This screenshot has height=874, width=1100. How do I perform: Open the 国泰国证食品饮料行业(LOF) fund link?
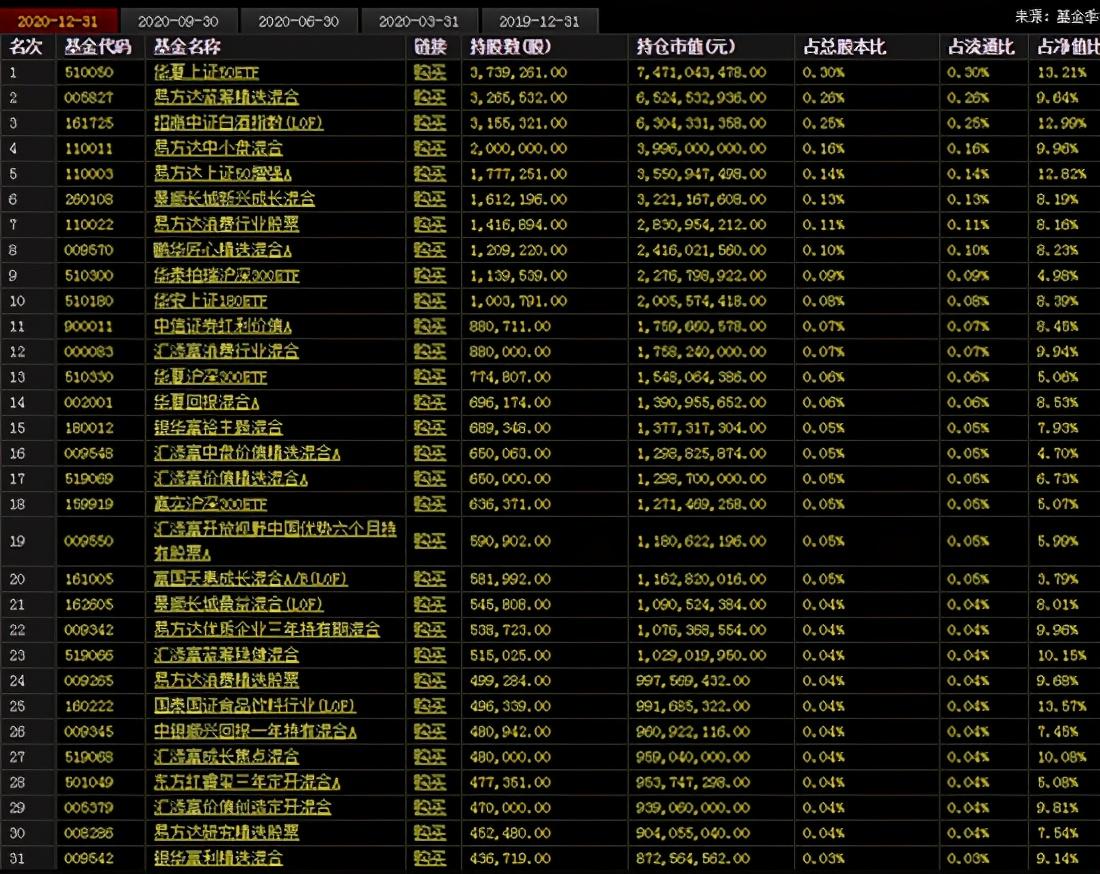click(255, 706)
